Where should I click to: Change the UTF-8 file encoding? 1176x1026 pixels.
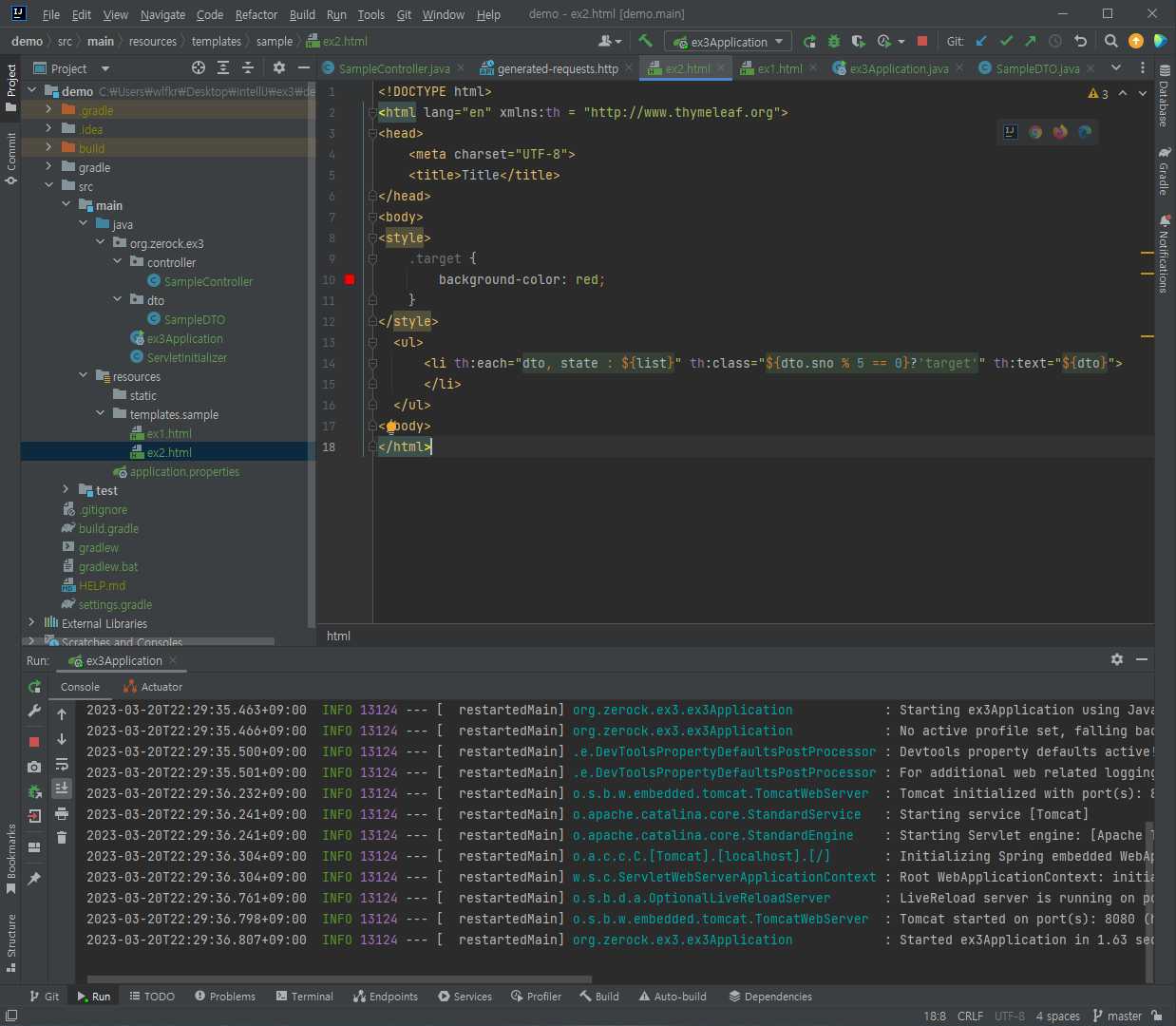pyautogui.click(x=1010, y=1016)
